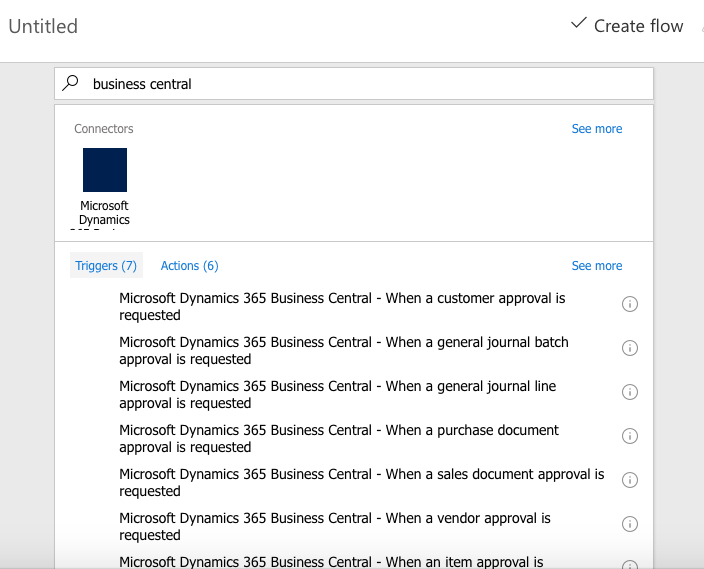Click See more next to Connectors
704x569 pixels.
click(596, 129)
